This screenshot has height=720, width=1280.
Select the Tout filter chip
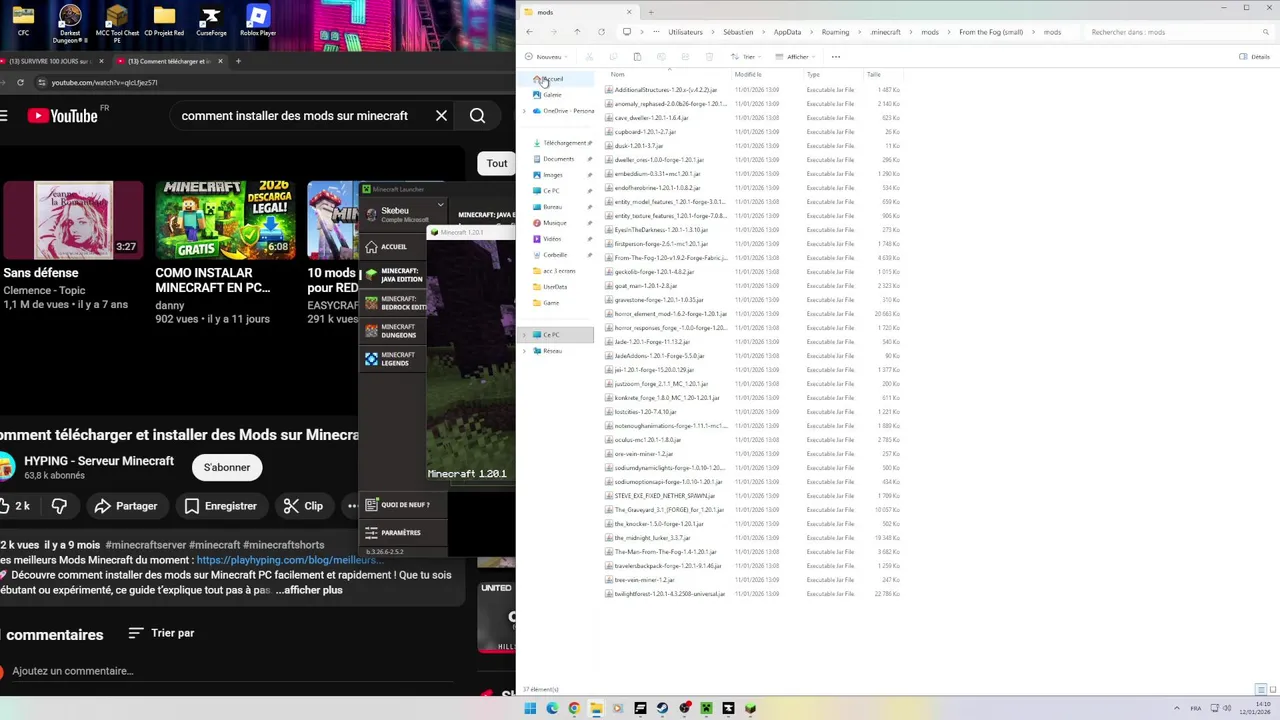point(497,163)
